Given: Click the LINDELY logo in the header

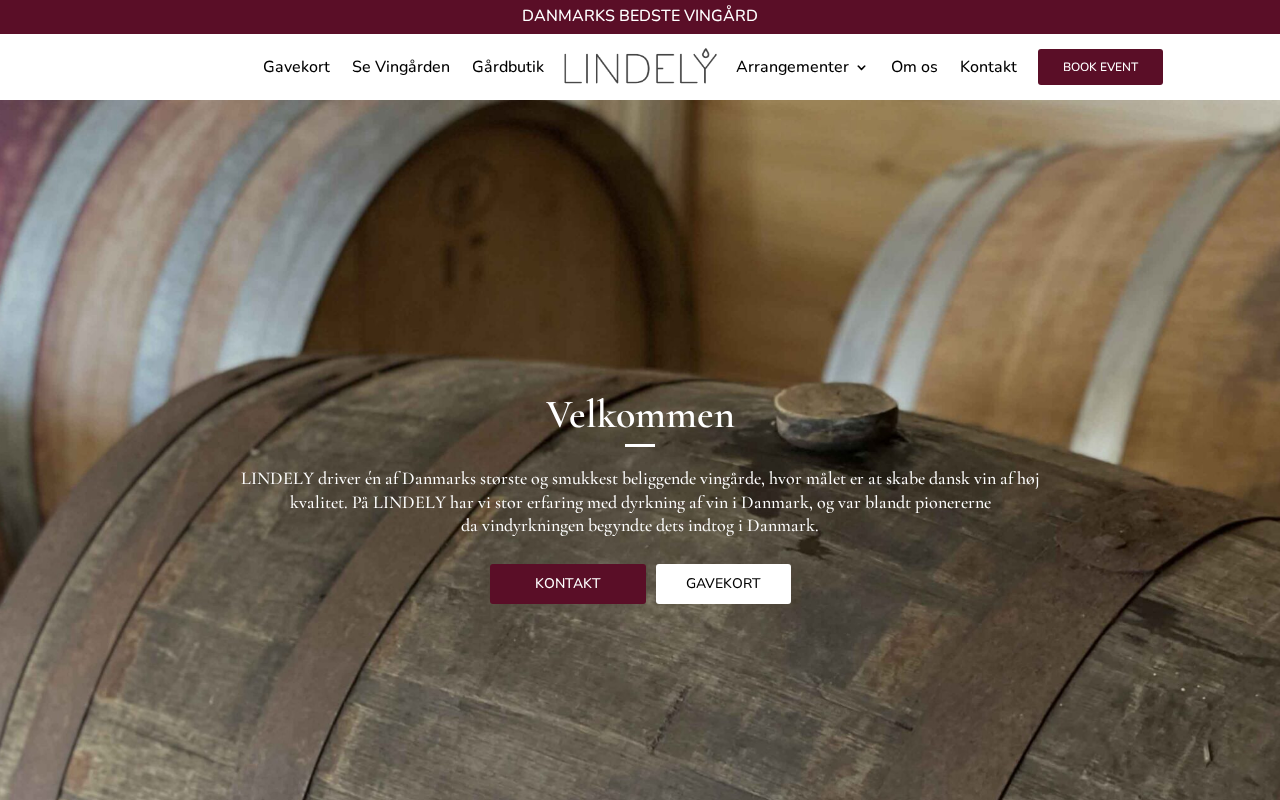Looking at the screenshot, I should pyautogui.click(x=640, y=67).
